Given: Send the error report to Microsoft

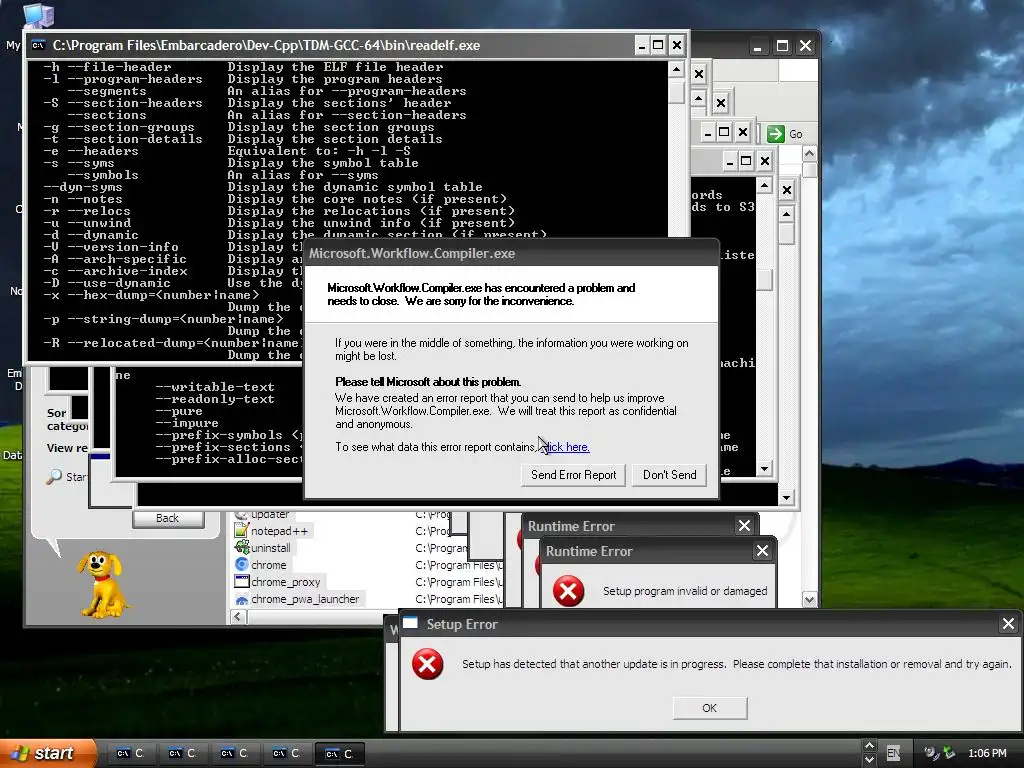Looking at the screenshot, I should pos(573,475).
